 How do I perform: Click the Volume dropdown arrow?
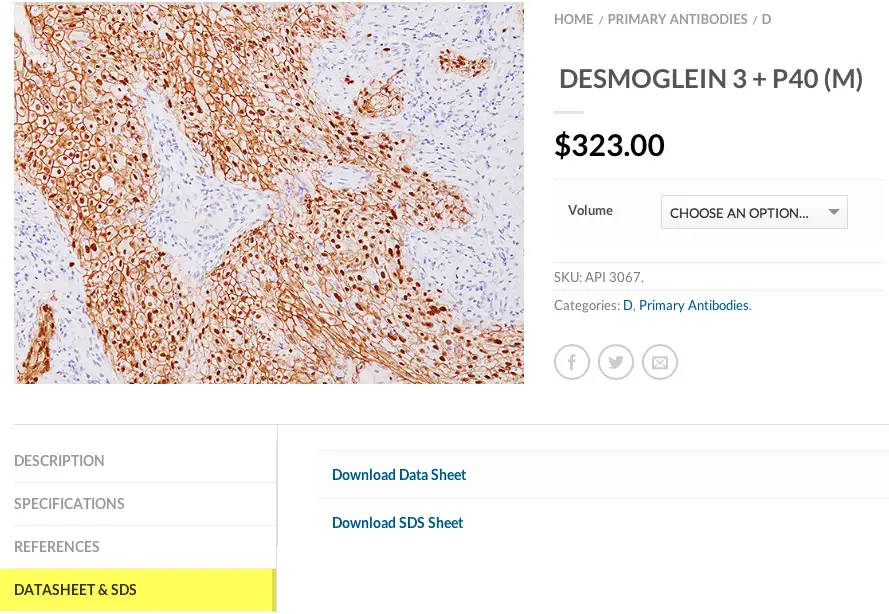tap(834, 212)
